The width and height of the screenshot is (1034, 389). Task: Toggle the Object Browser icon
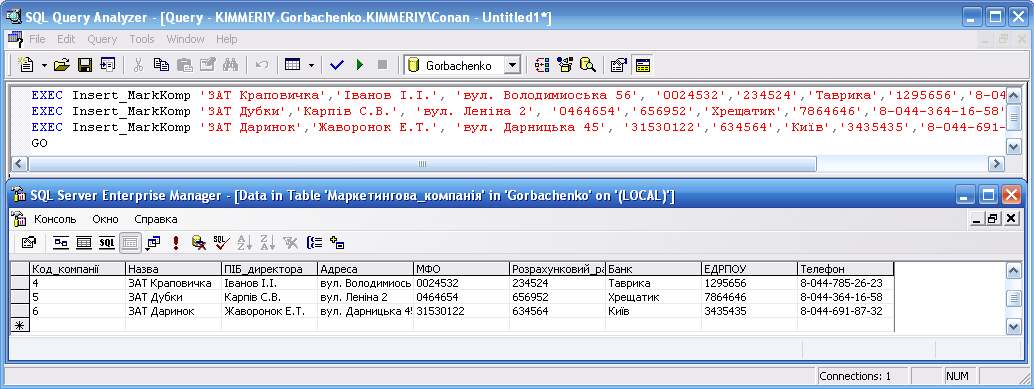tap(565, 65)
